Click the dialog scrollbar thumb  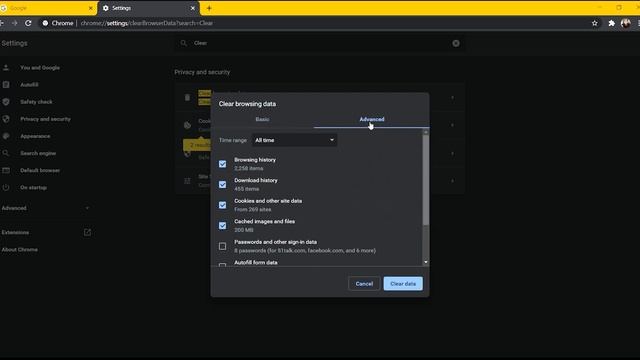[x=426, y=180]
